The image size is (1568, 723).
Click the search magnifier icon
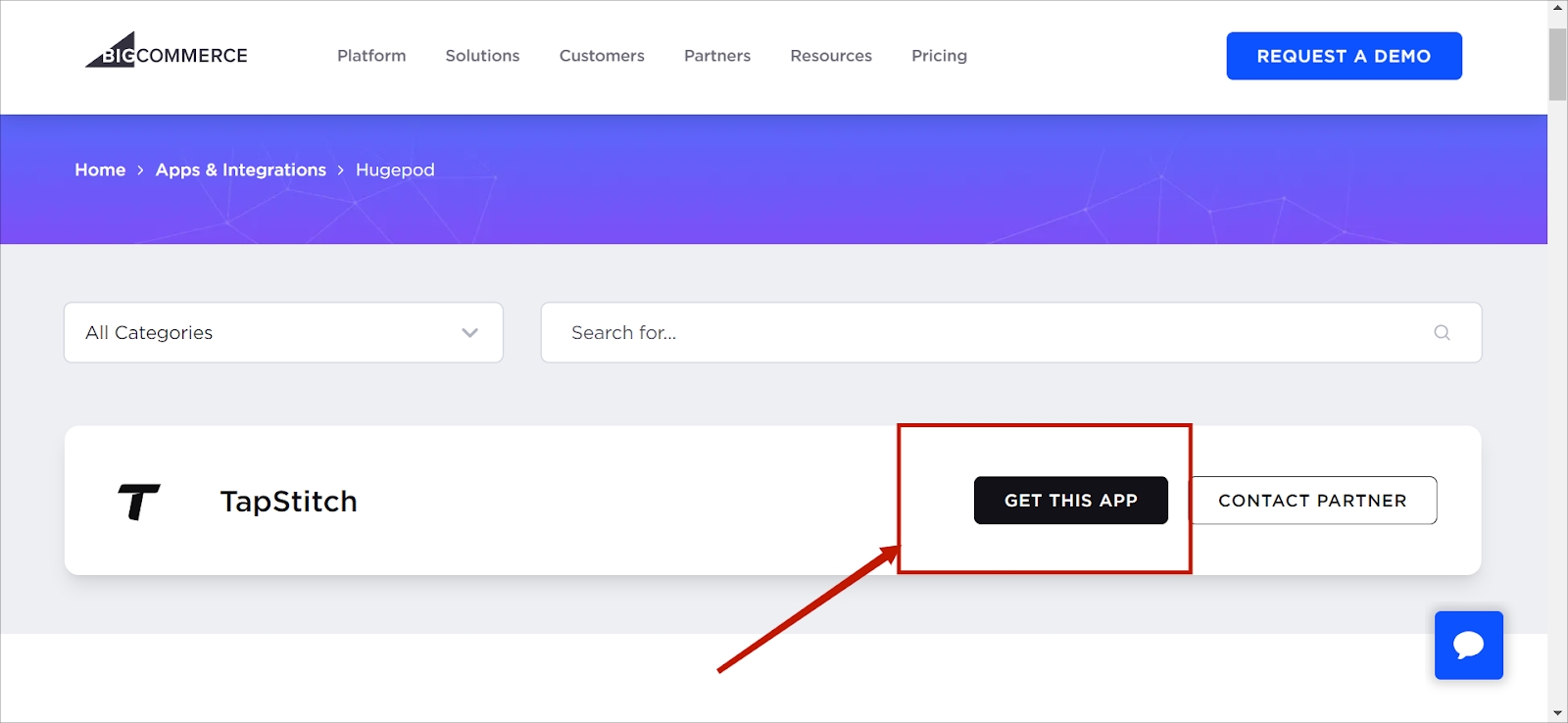tap(1442, 333)
